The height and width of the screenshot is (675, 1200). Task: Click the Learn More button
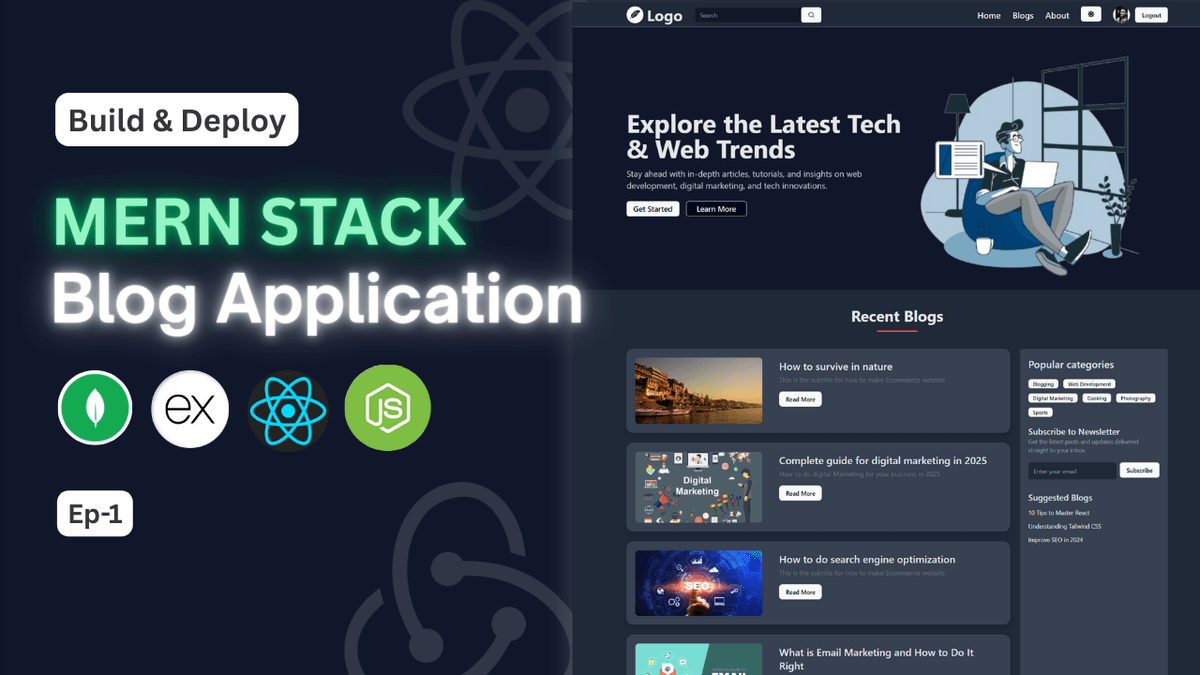pos(716,209)
